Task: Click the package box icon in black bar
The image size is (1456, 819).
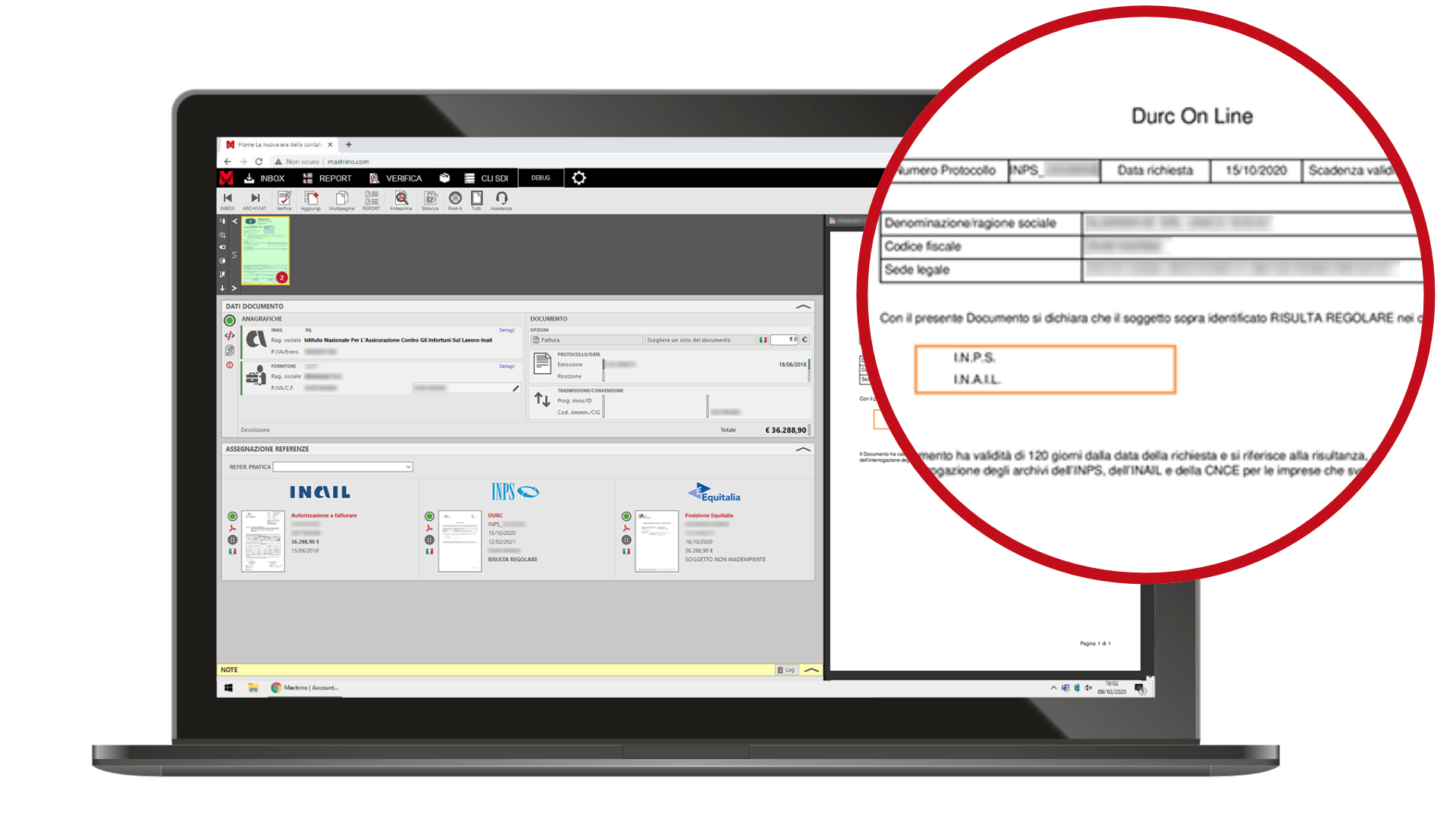Action: (445, 178)
